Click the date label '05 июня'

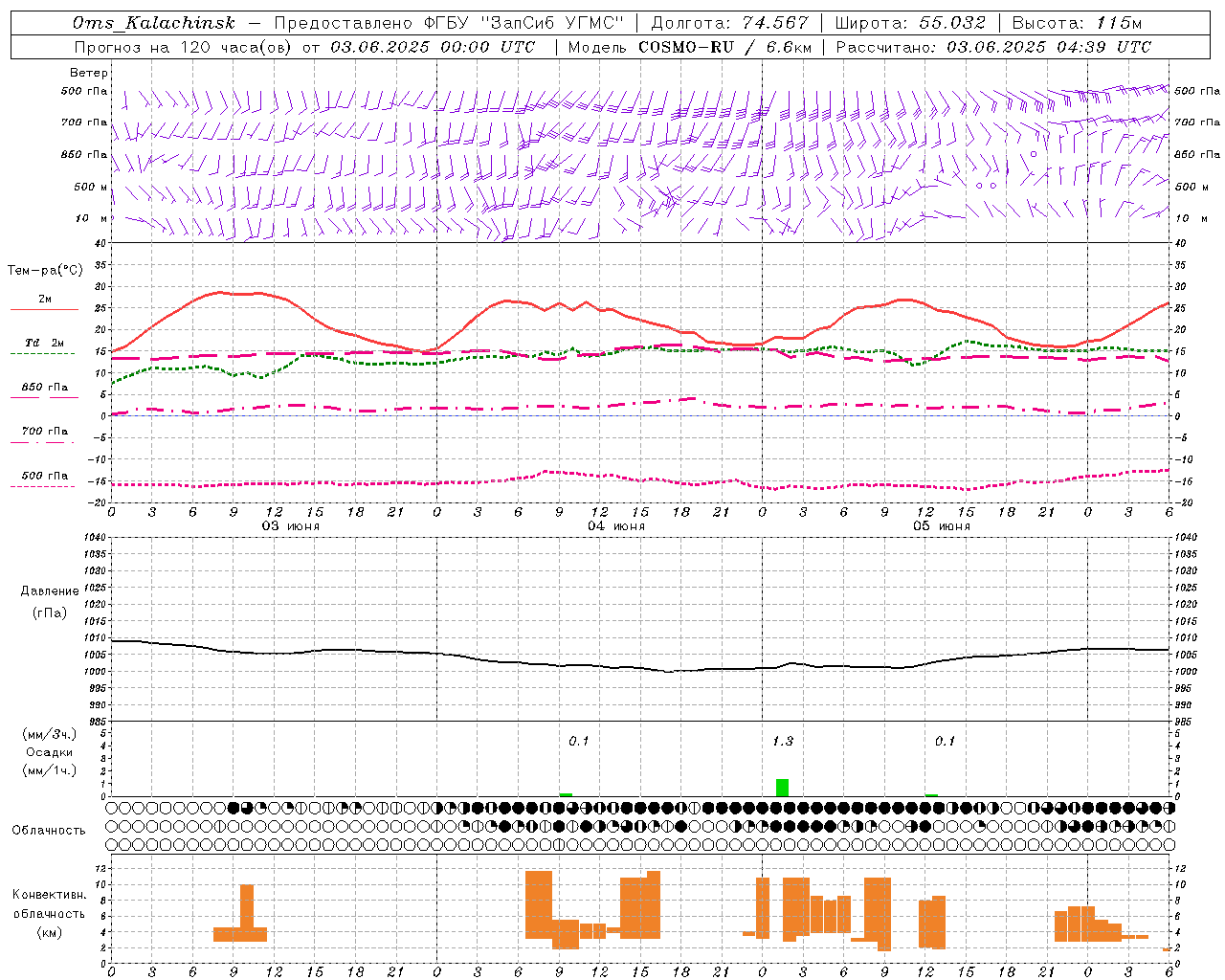coord(942,526)
